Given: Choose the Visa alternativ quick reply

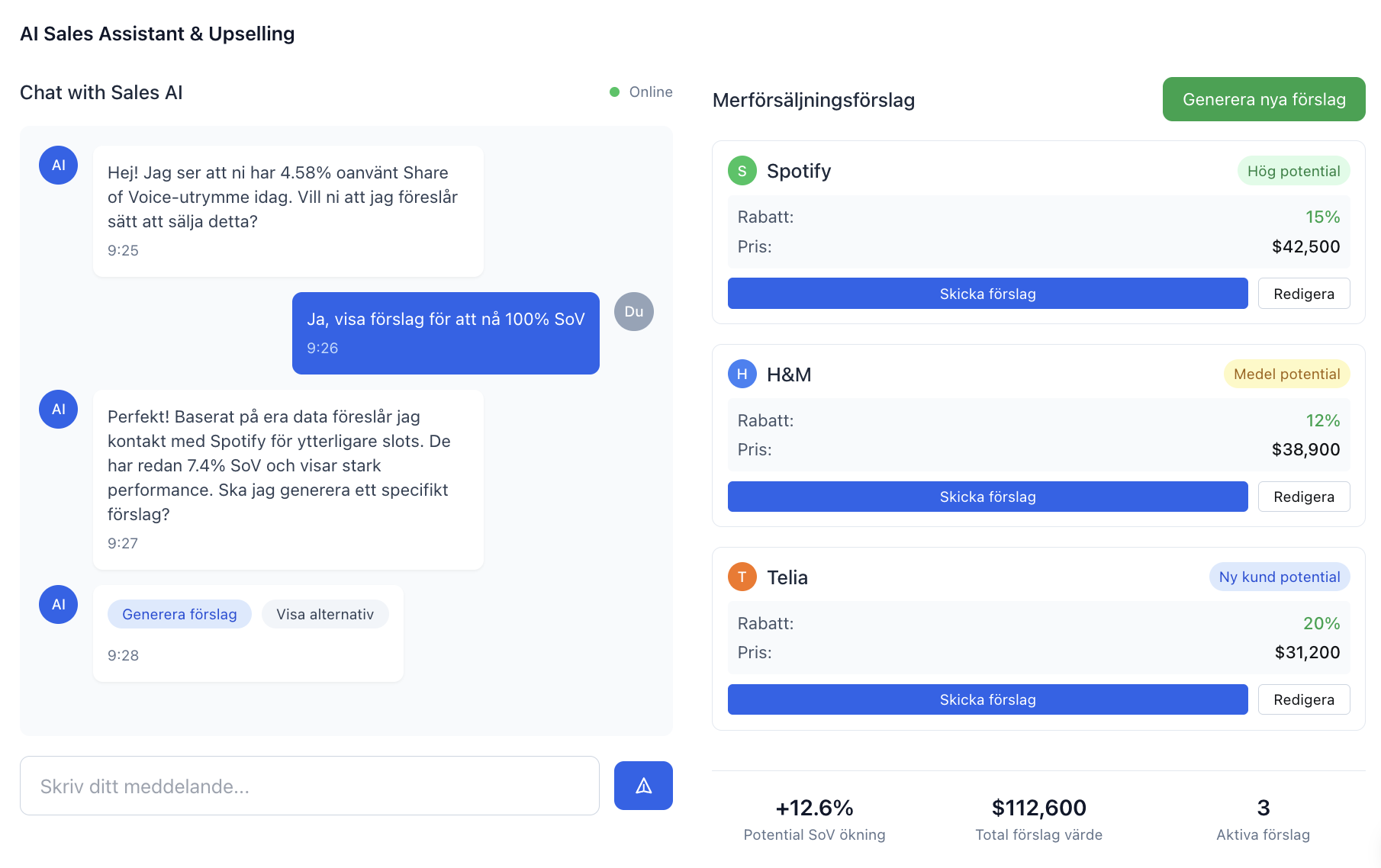Looking at the screenshot, I should point(325,613).
